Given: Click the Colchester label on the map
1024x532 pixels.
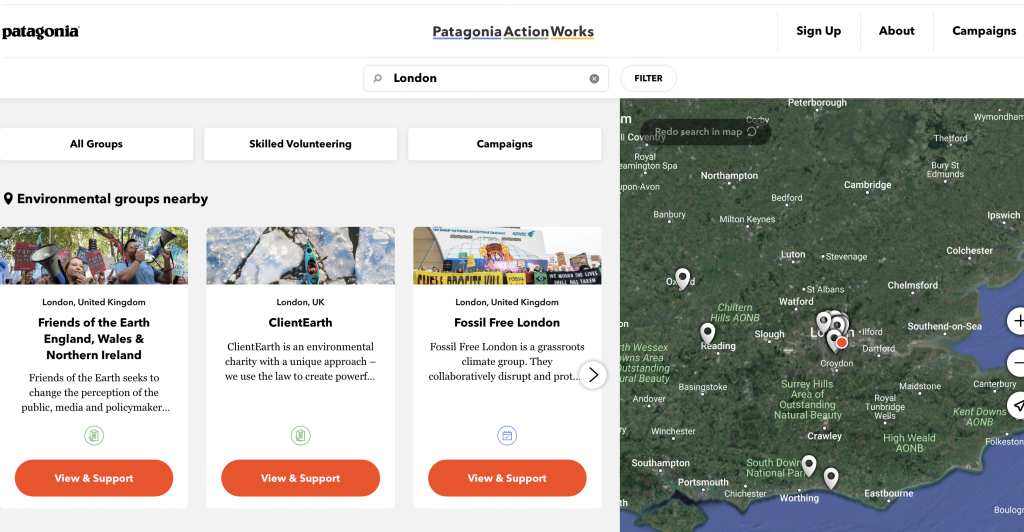Looking at the screenshot, I should pyautogui.click(x=969, y=251).
